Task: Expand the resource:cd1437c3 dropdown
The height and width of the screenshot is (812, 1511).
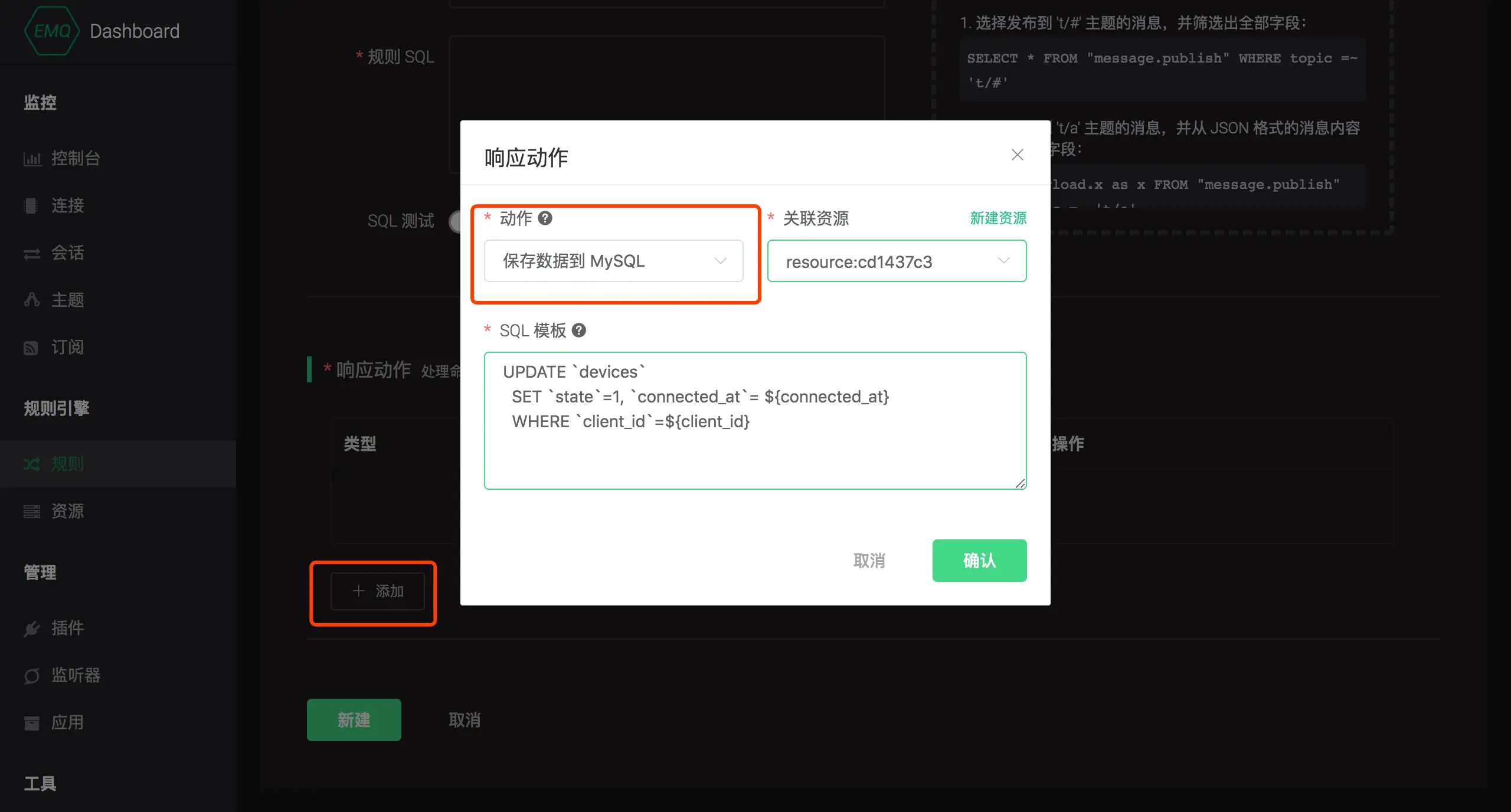Action: click(x=896, y=261)
